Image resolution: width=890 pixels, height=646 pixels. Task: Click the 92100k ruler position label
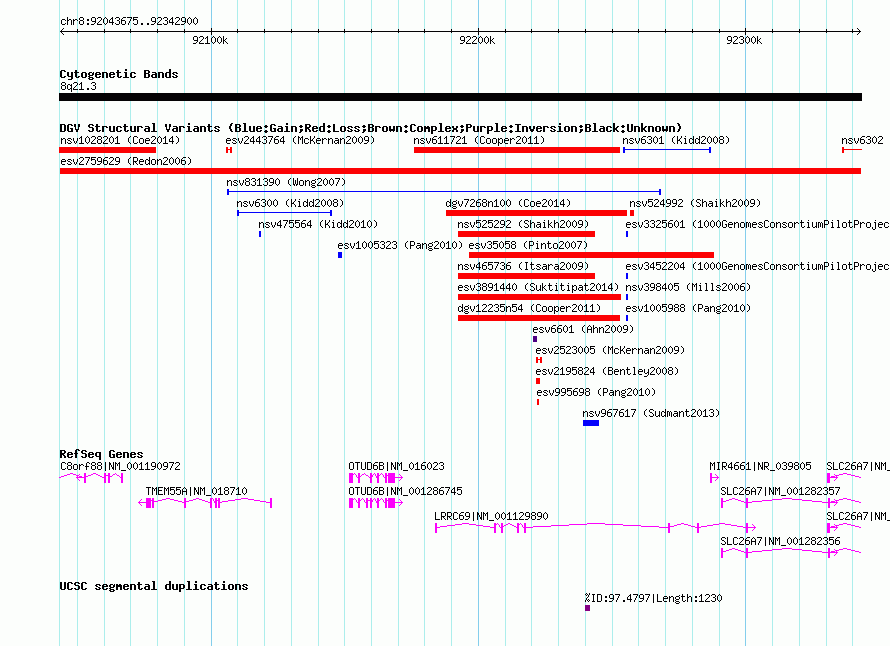click(210, 40)
